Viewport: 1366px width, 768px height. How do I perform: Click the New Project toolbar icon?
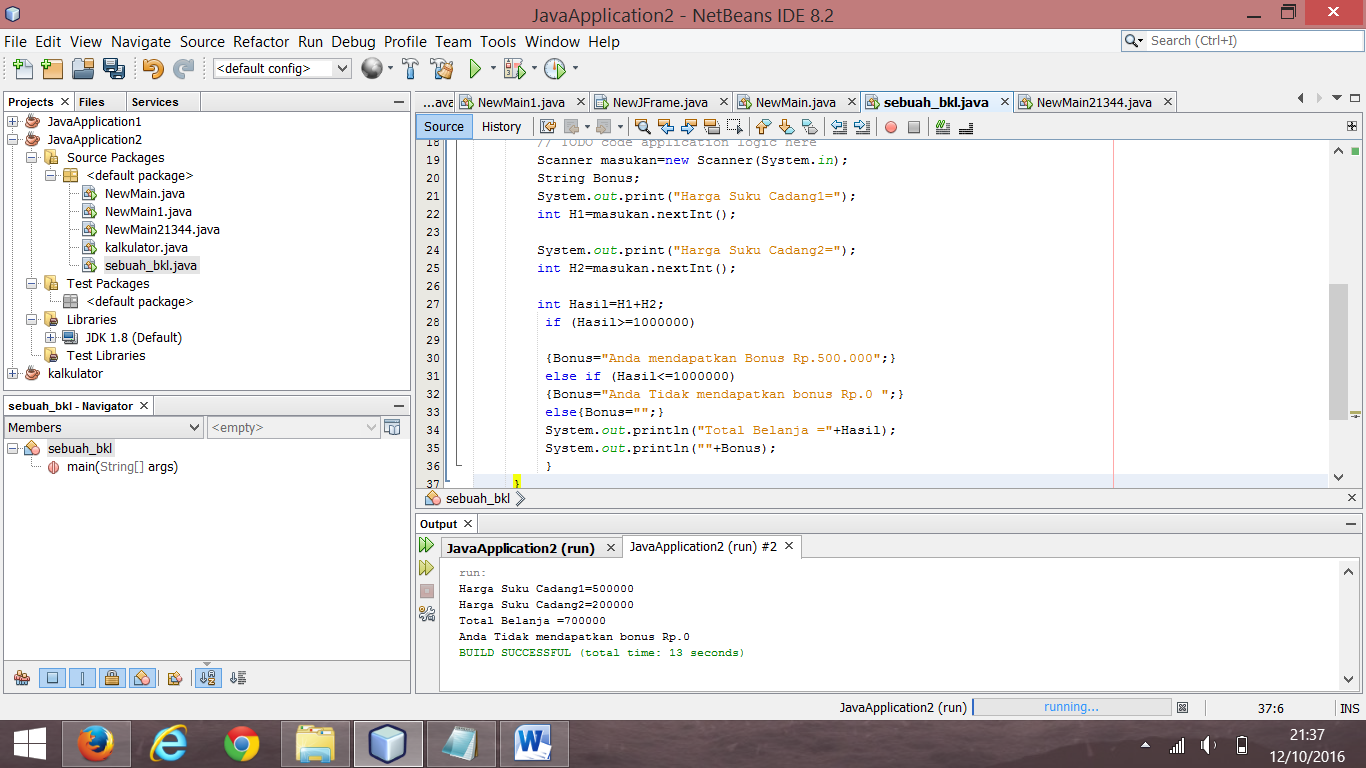tap(52, 69)
